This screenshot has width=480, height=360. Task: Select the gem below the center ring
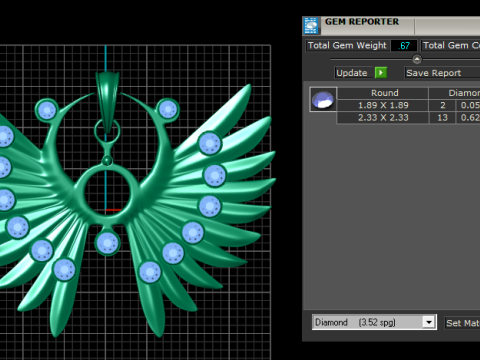tap(107, 243)
